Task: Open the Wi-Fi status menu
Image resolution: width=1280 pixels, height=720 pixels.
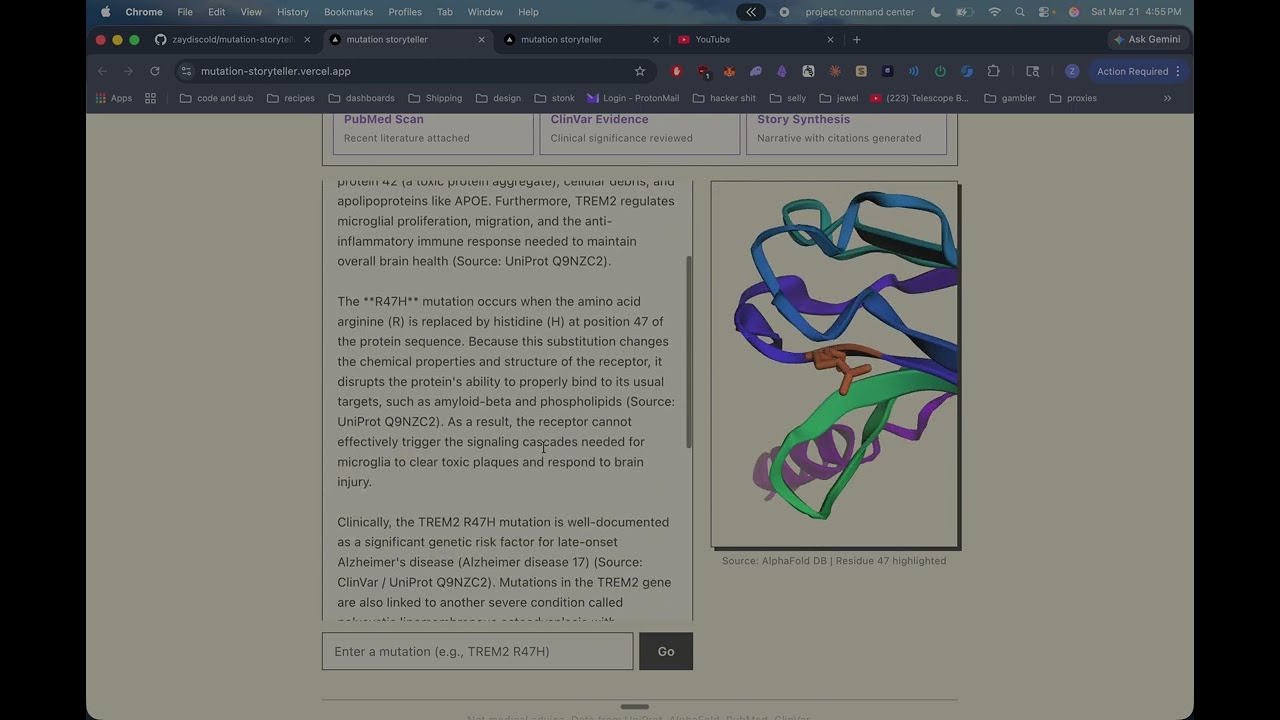Action: [x=994, y=12]
